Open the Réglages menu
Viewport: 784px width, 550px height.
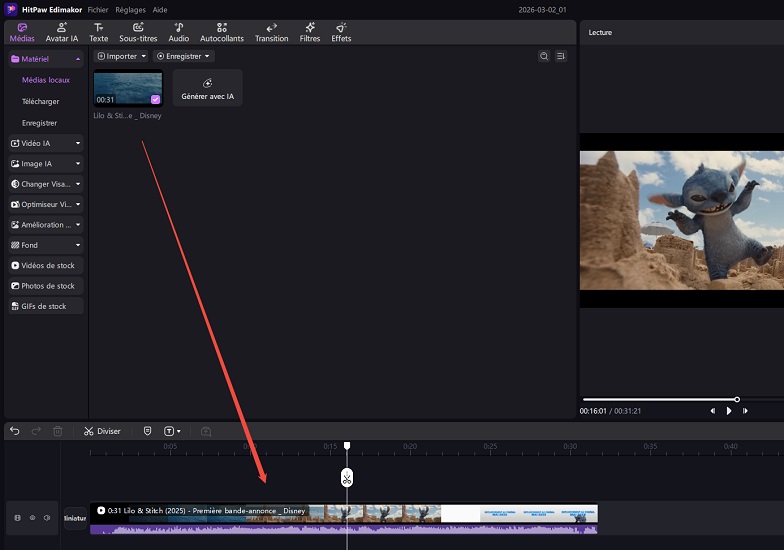pos(130,10)
